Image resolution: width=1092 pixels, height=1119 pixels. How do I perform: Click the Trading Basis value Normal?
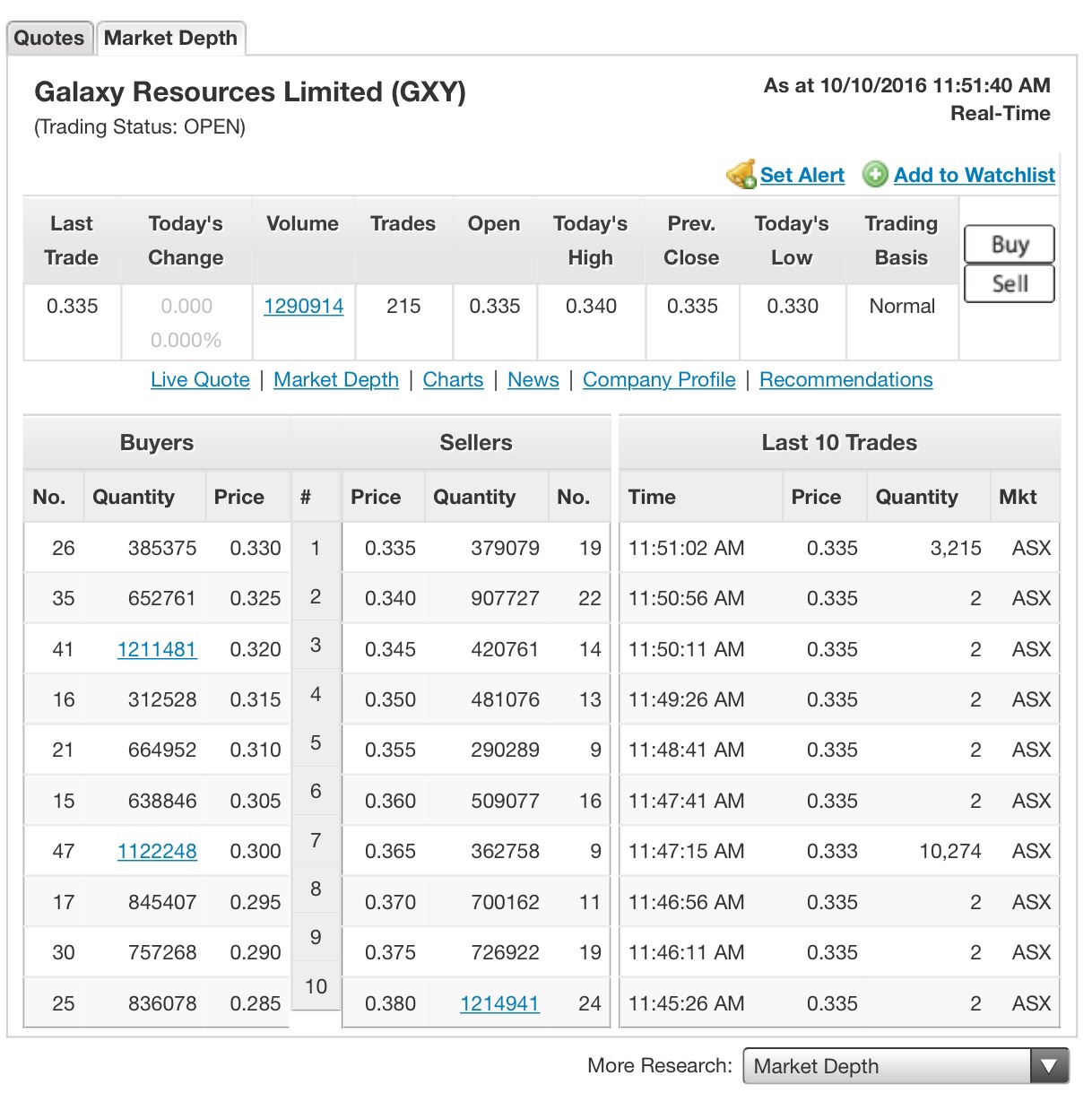click(902, 306)
